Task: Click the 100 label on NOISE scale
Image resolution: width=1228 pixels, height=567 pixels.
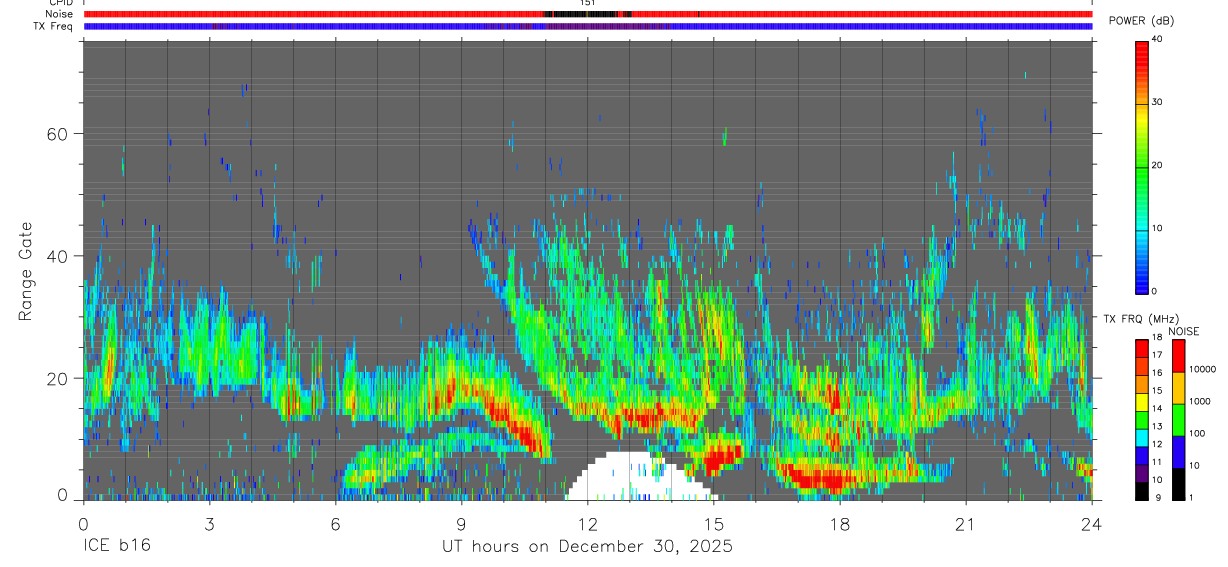Action: (x=1198, y=434)
